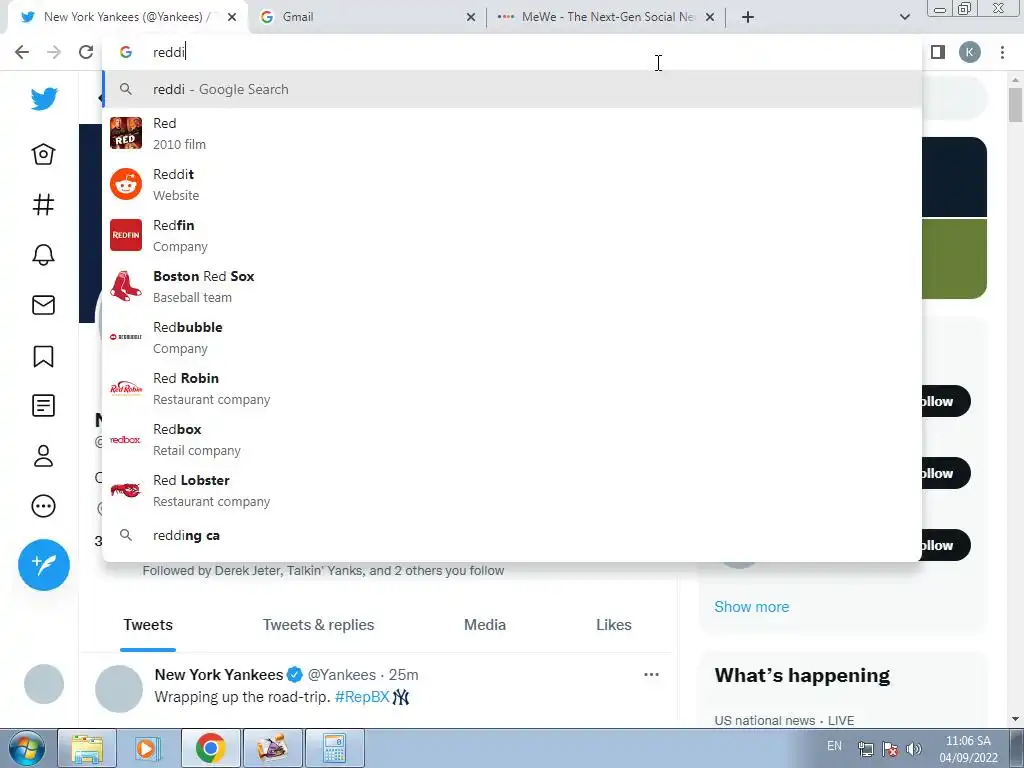This screenshot has height=768, width=1024.
Task: Open Twitter Home from sidebar
Action: coord(43,154)
